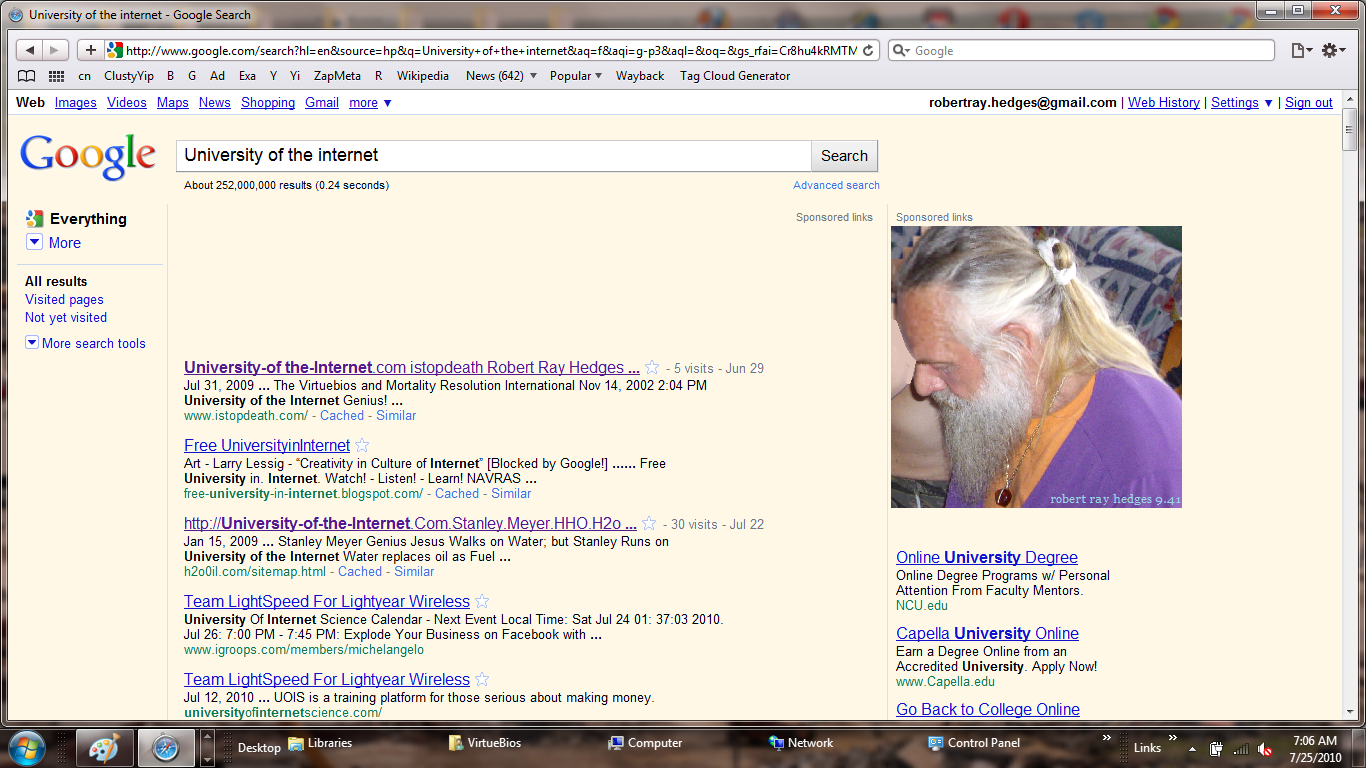This screenshot has height=768, width=1366.
Task: Launch Paint from the taskbar
Action: (x=105, y=746)
